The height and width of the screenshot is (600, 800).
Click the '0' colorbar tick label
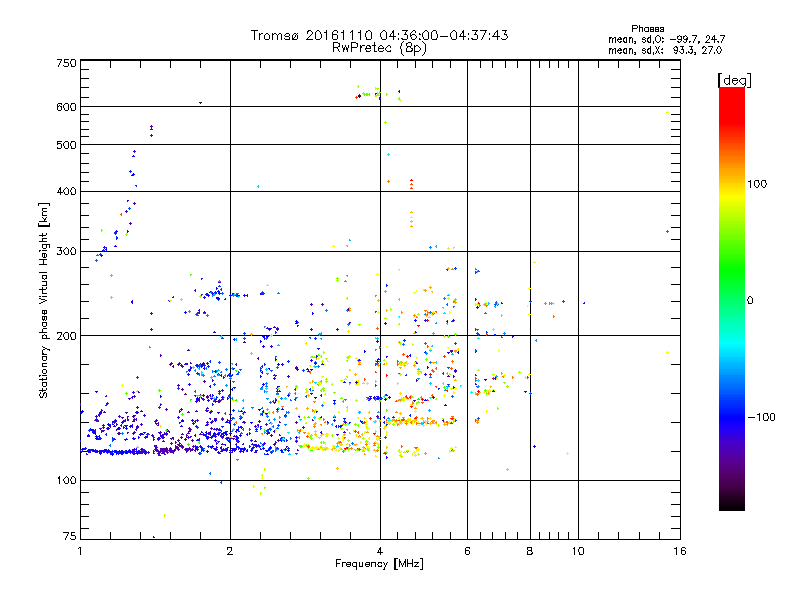pos(749,301)
